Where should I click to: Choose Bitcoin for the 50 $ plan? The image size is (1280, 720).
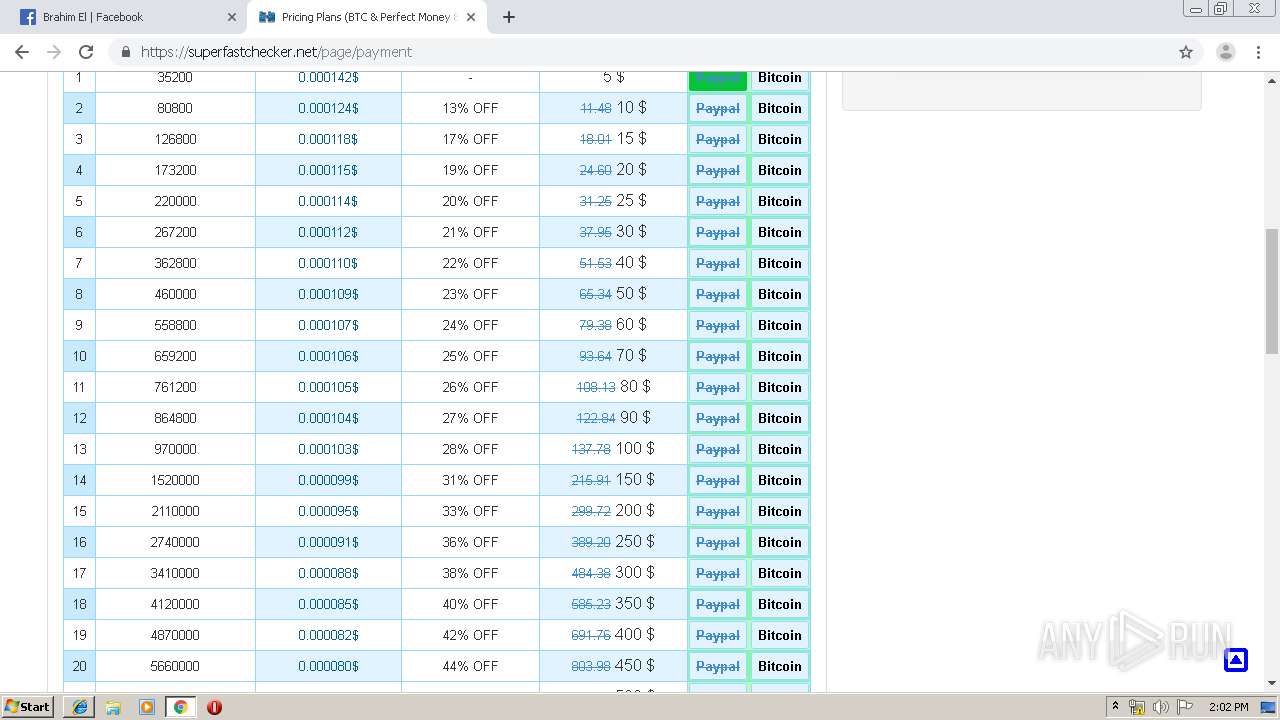[780, 294]
